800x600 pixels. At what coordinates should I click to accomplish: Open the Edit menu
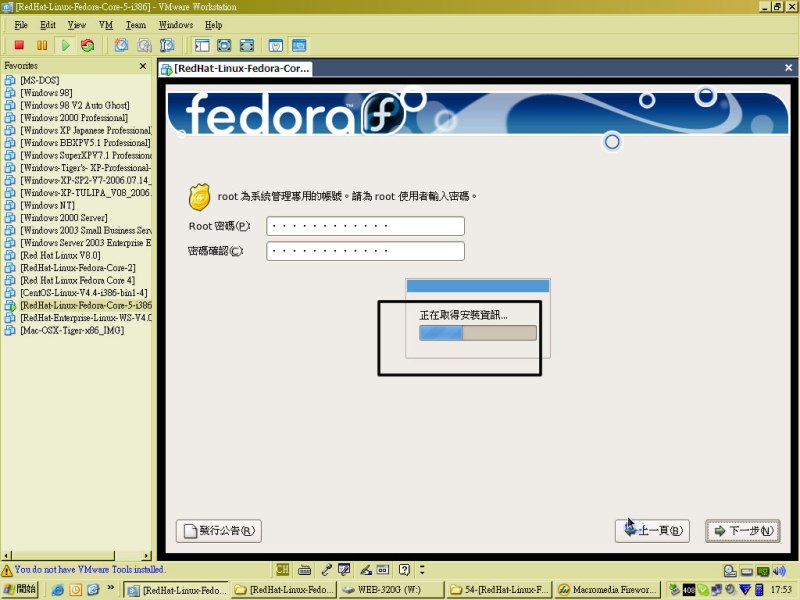coord(48,24)
